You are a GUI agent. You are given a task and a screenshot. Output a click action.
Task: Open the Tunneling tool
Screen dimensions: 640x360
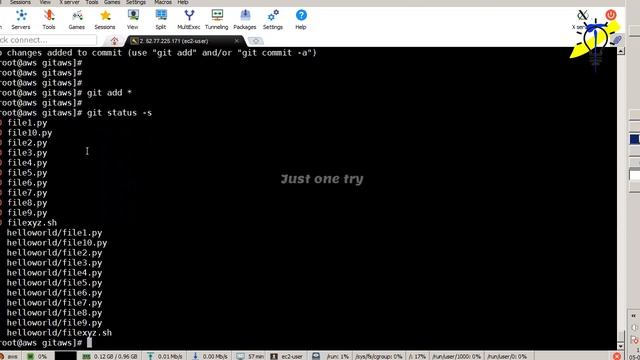[x=217, y=20]
